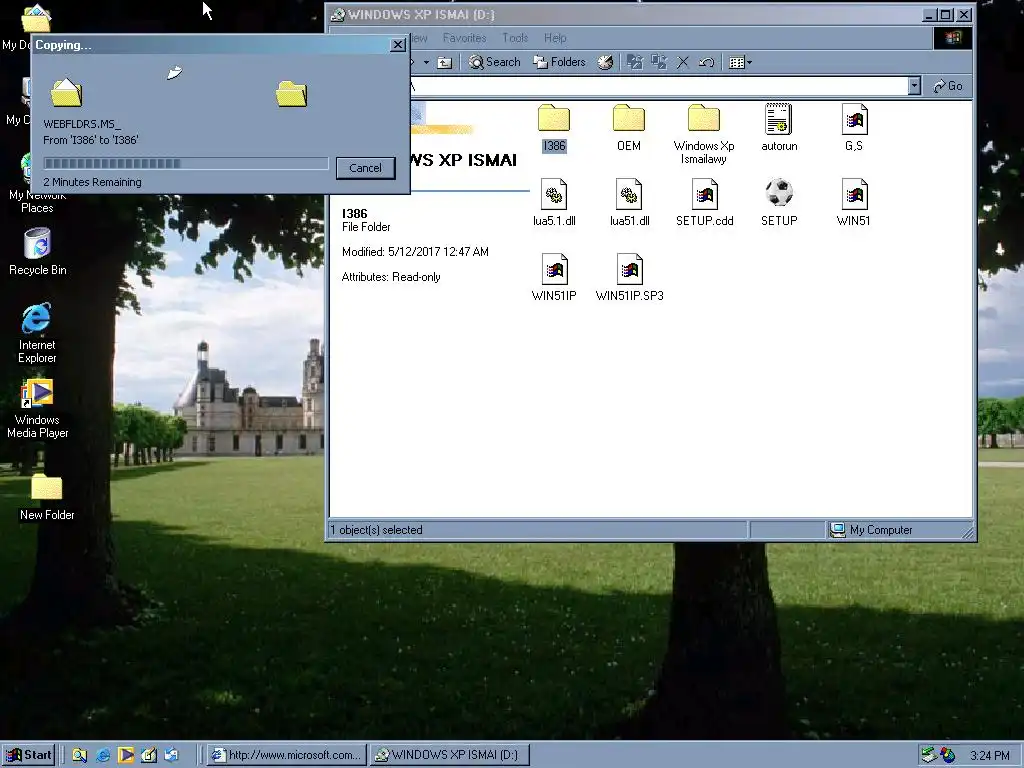This screenshot has width=1024, height=768.
Task: Click the Delete X toolbar icon
Action: pos(682,63)
